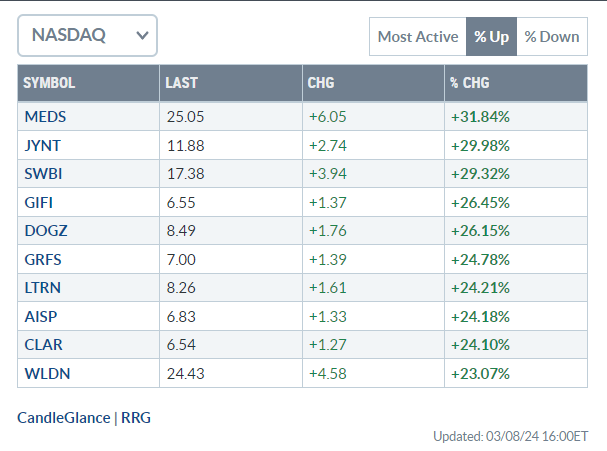Open the AISP ticker
The width and height of the screenshot is (607, 451).
(x=41, y=316)
